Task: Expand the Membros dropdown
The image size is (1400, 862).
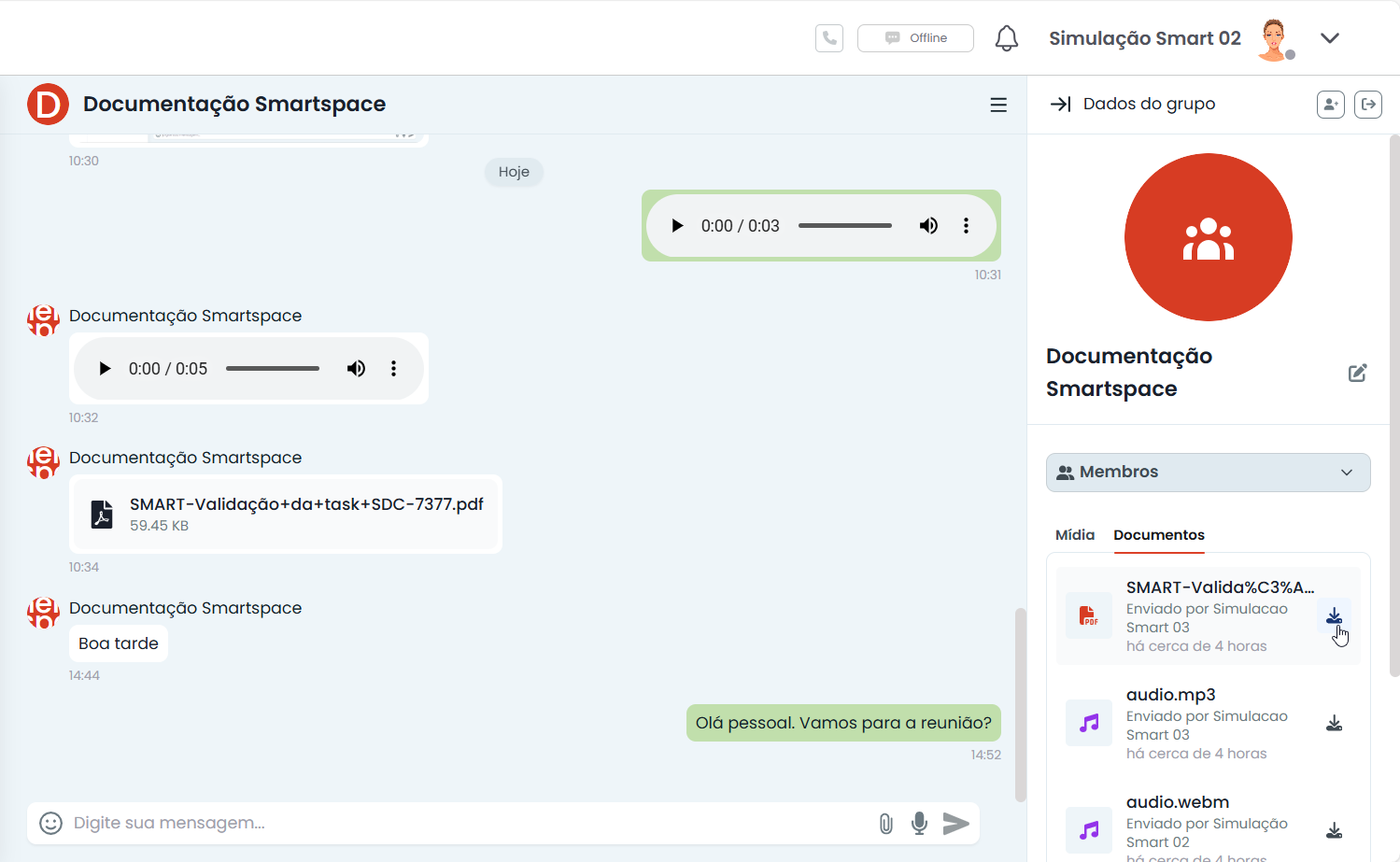Action: 1208,473
